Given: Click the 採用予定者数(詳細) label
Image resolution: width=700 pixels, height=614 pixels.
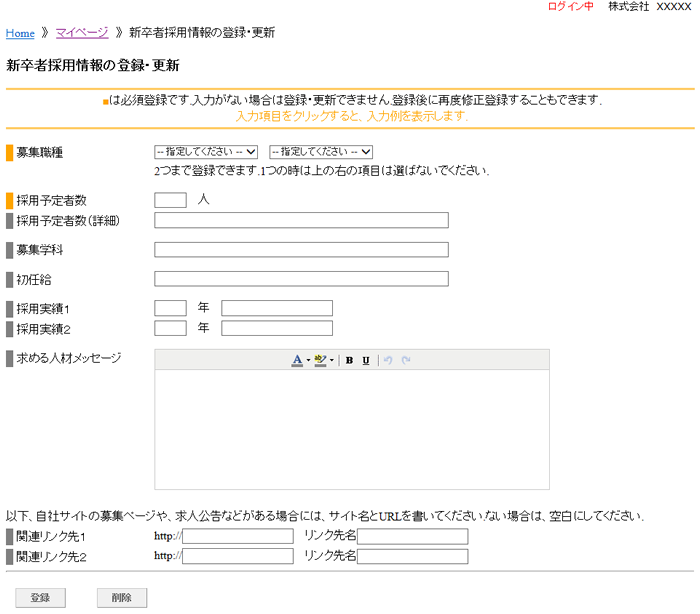Looking at the screenshot, I should 68,221.
